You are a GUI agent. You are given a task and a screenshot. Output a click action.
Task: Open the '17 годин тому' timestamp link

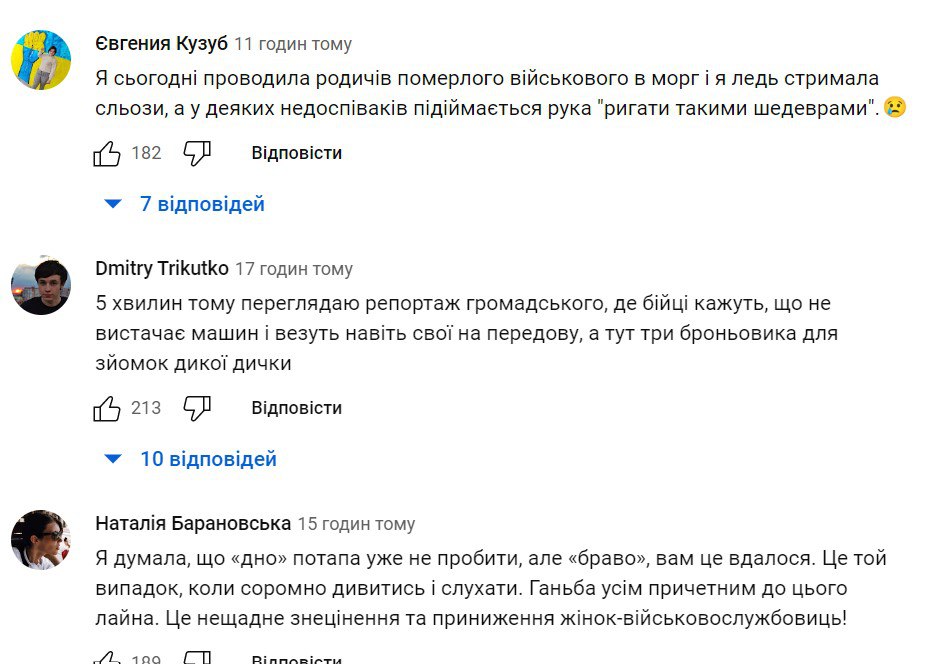point(294,269)
